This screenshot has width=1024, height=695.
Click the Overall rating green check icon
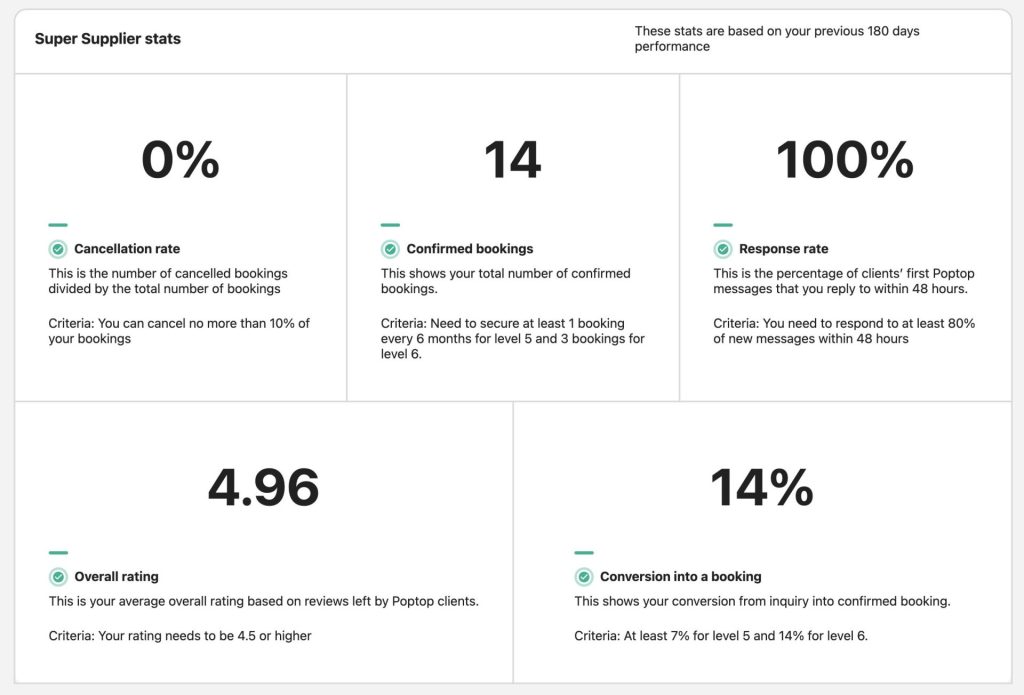[x=58, y=577]
